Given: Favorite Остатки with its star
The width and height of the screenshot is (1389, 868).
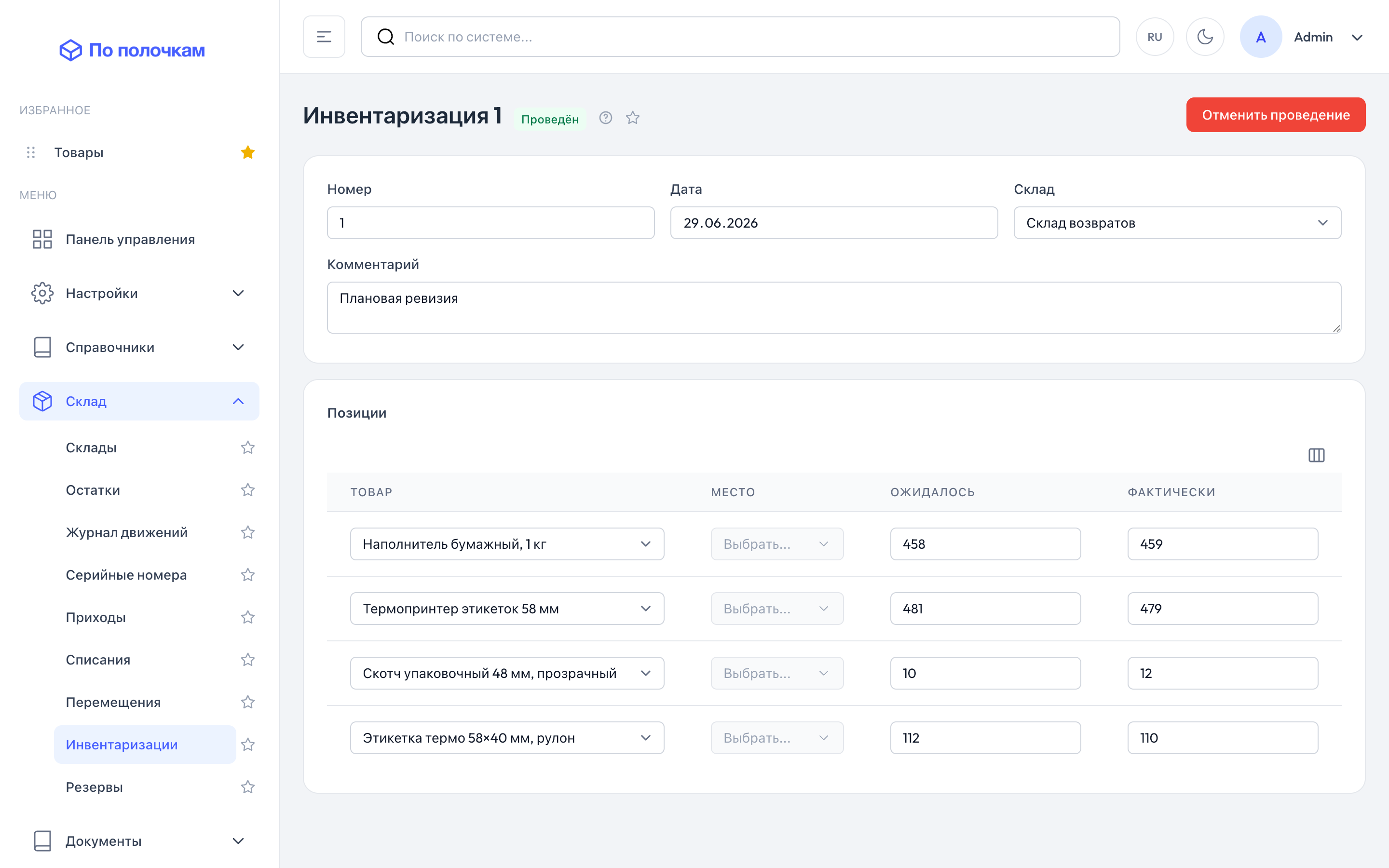Looking at the screenshot, I should click(247, 489).
